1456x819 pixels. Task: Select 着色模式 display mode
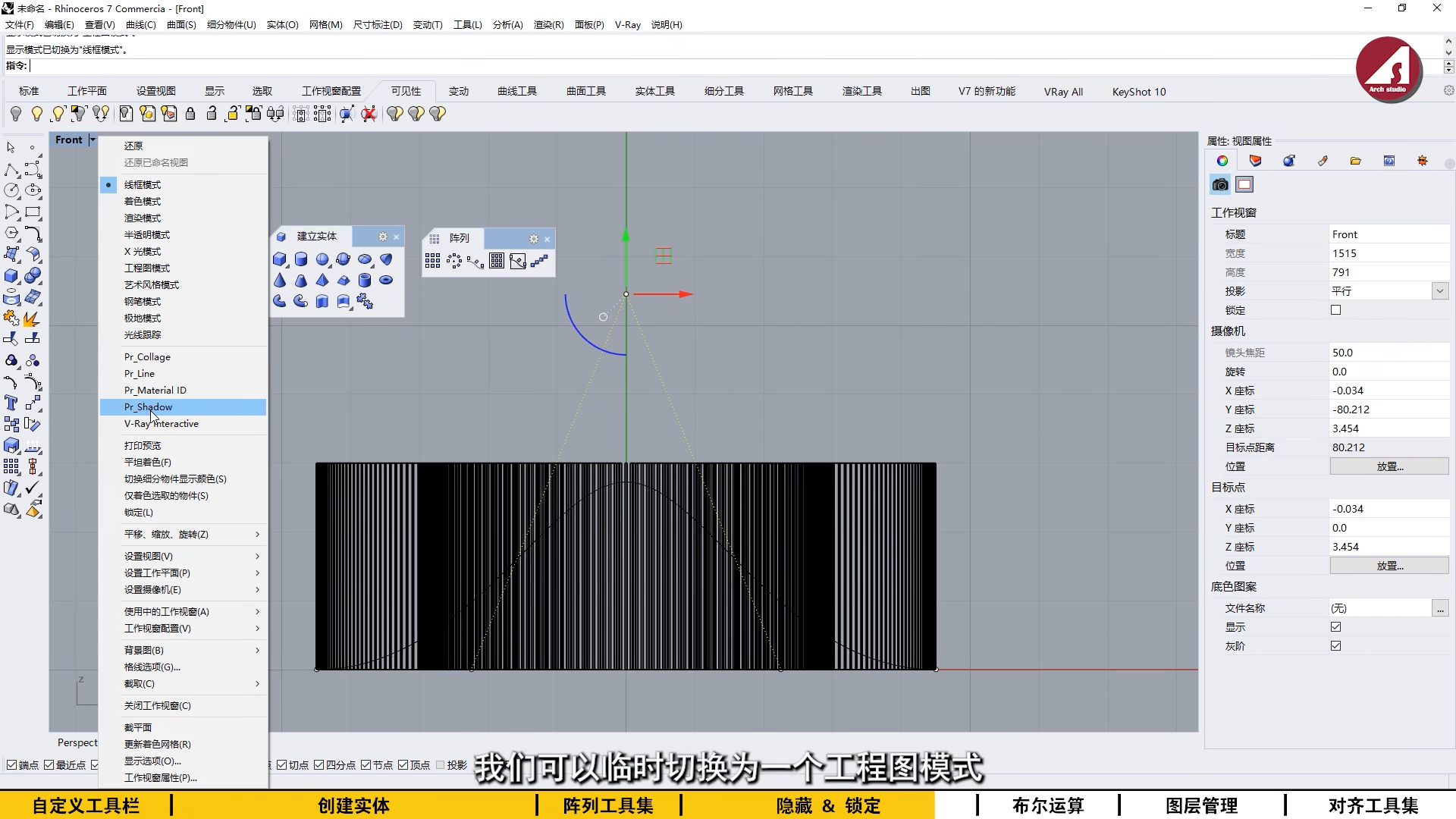pos(183,202)
